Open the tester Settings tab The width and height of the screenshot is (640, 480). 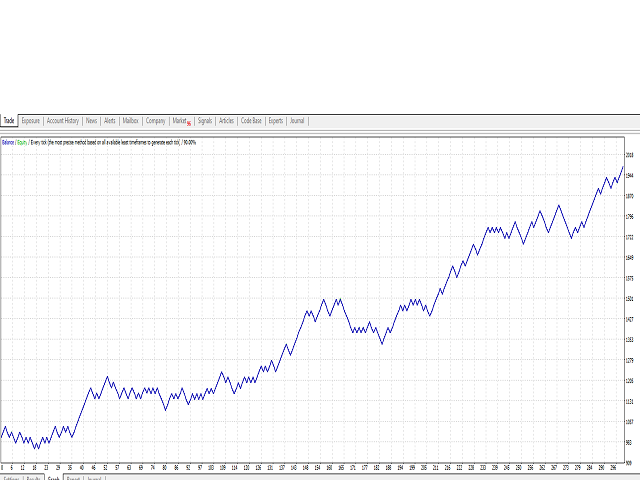click(10, 478)
